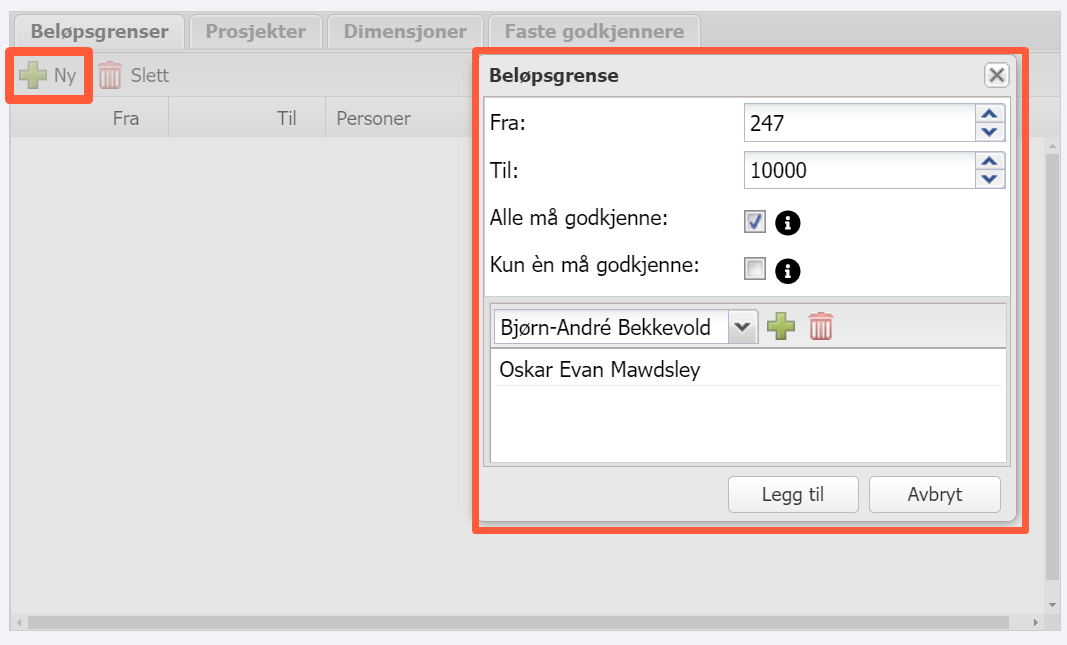
Task: Click the Slett trash icon in toolbar
Action: [110, 75]
